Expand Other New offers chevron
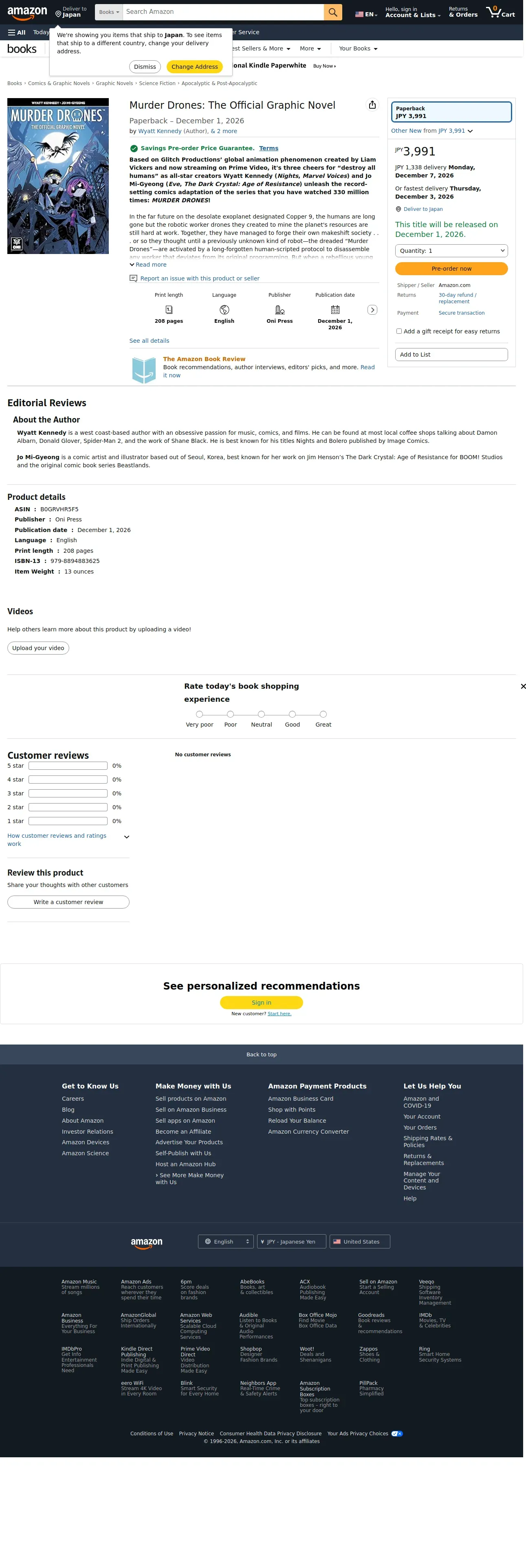Screen dimensions: 526x1568 [x=470, y=131]
